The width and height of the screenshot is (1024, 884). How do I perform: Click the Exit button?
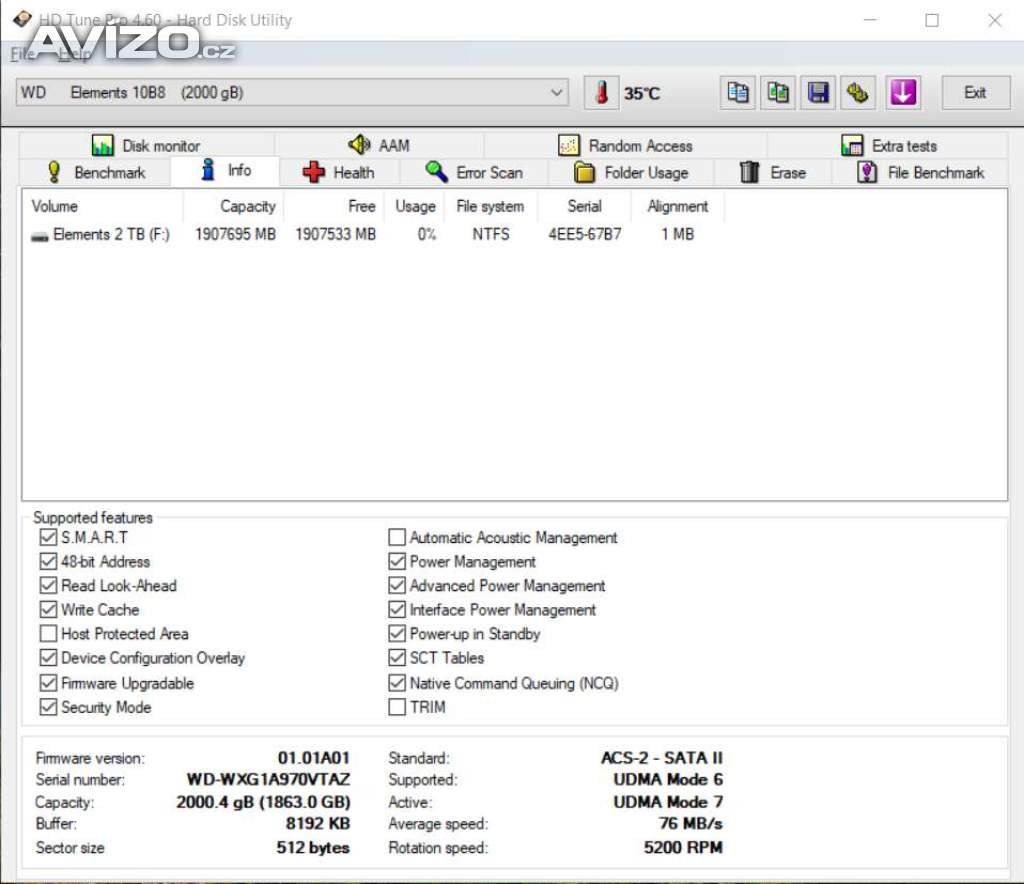(975, 93)
